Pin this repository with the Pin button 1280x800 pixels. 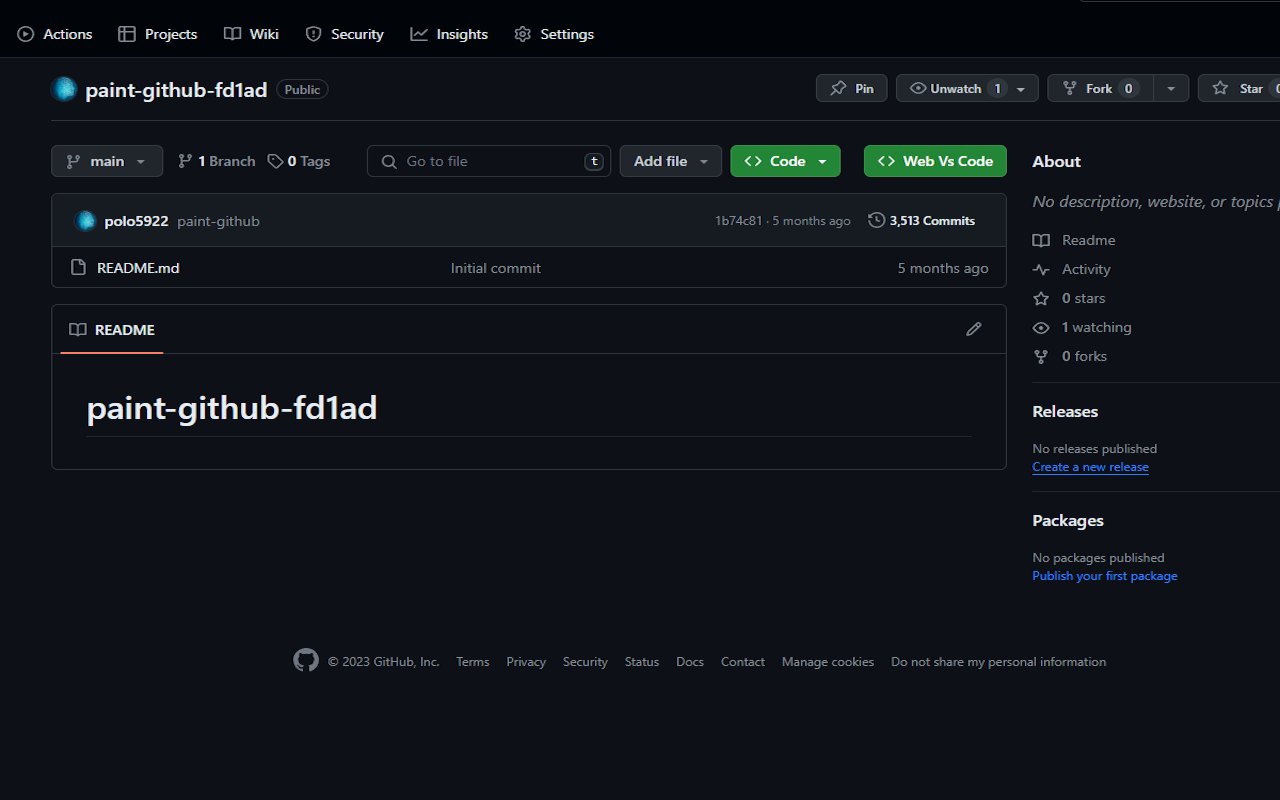pyautogui.click(x=852, y=88)
